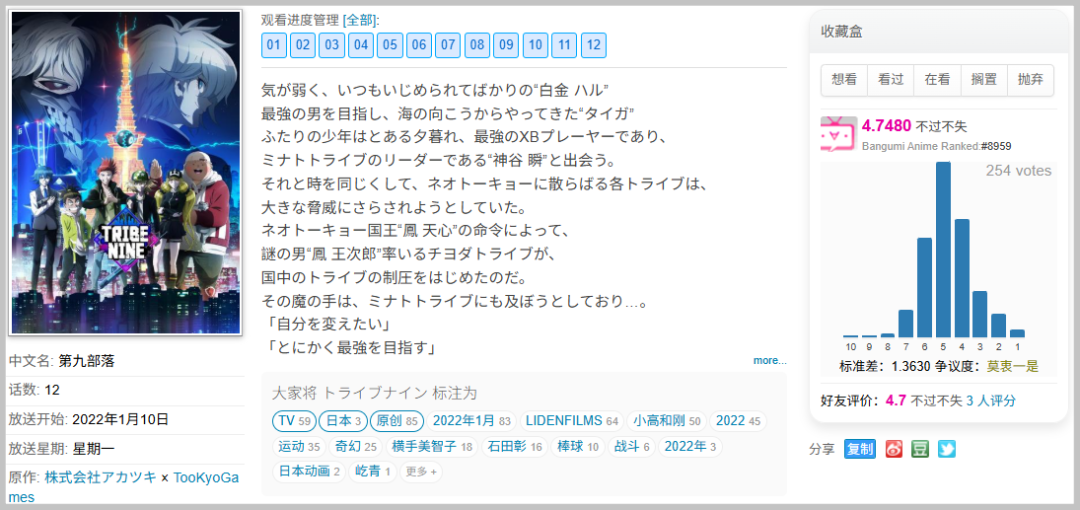Open the 小高和刚 tag
Screen dimensions: 1080x510
coord(667,420)
